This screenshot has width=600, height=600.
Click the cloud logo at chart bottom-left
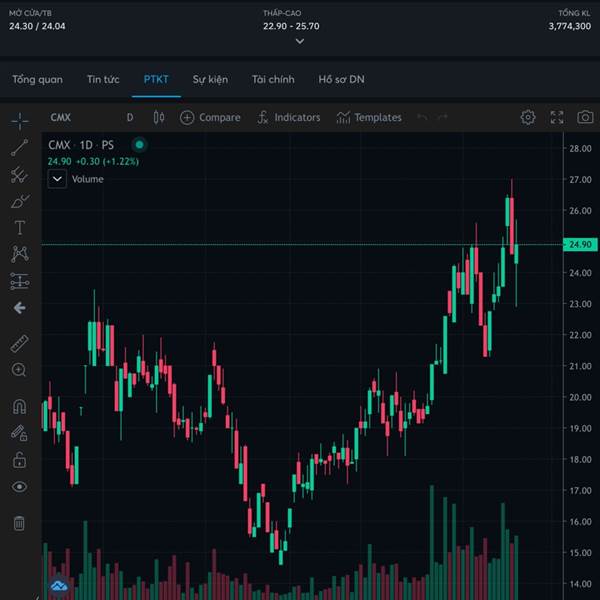pyautogui.click(x=59, y=585)
